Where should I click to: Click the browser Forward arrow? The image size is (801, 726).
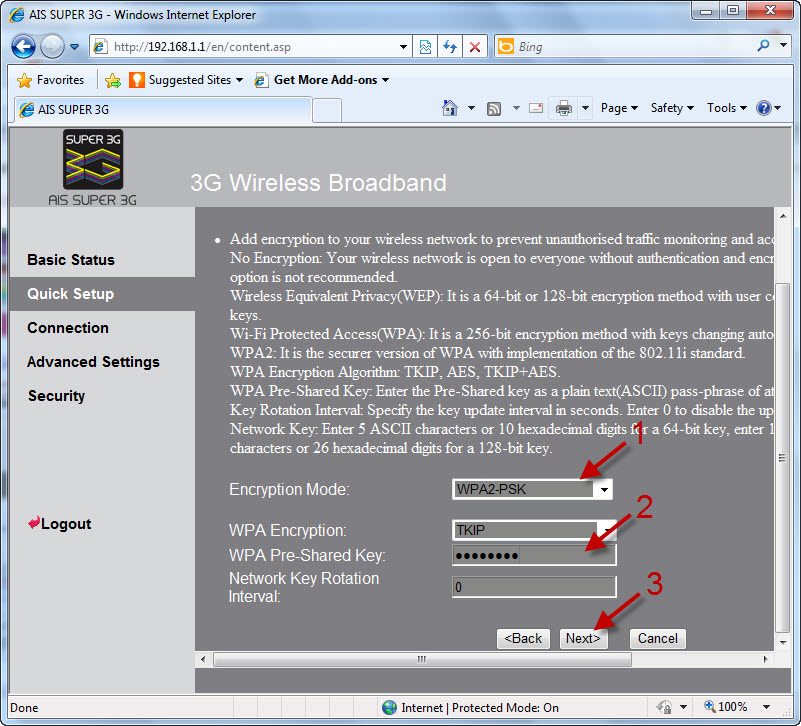coord(52,47)
